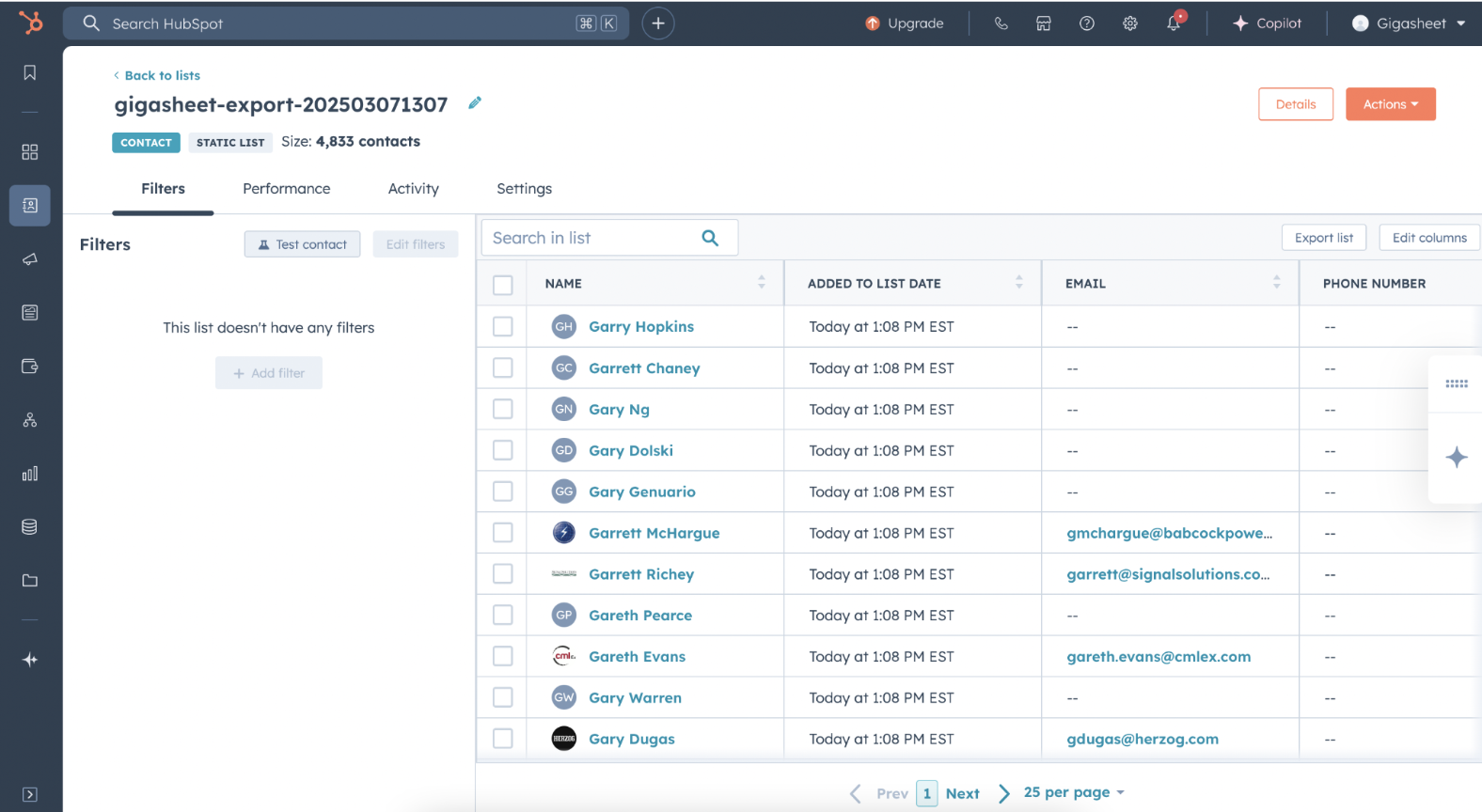Open the Gigasheet account dropdown
The image size is (1482, 812).
(x=1409, y=23)
